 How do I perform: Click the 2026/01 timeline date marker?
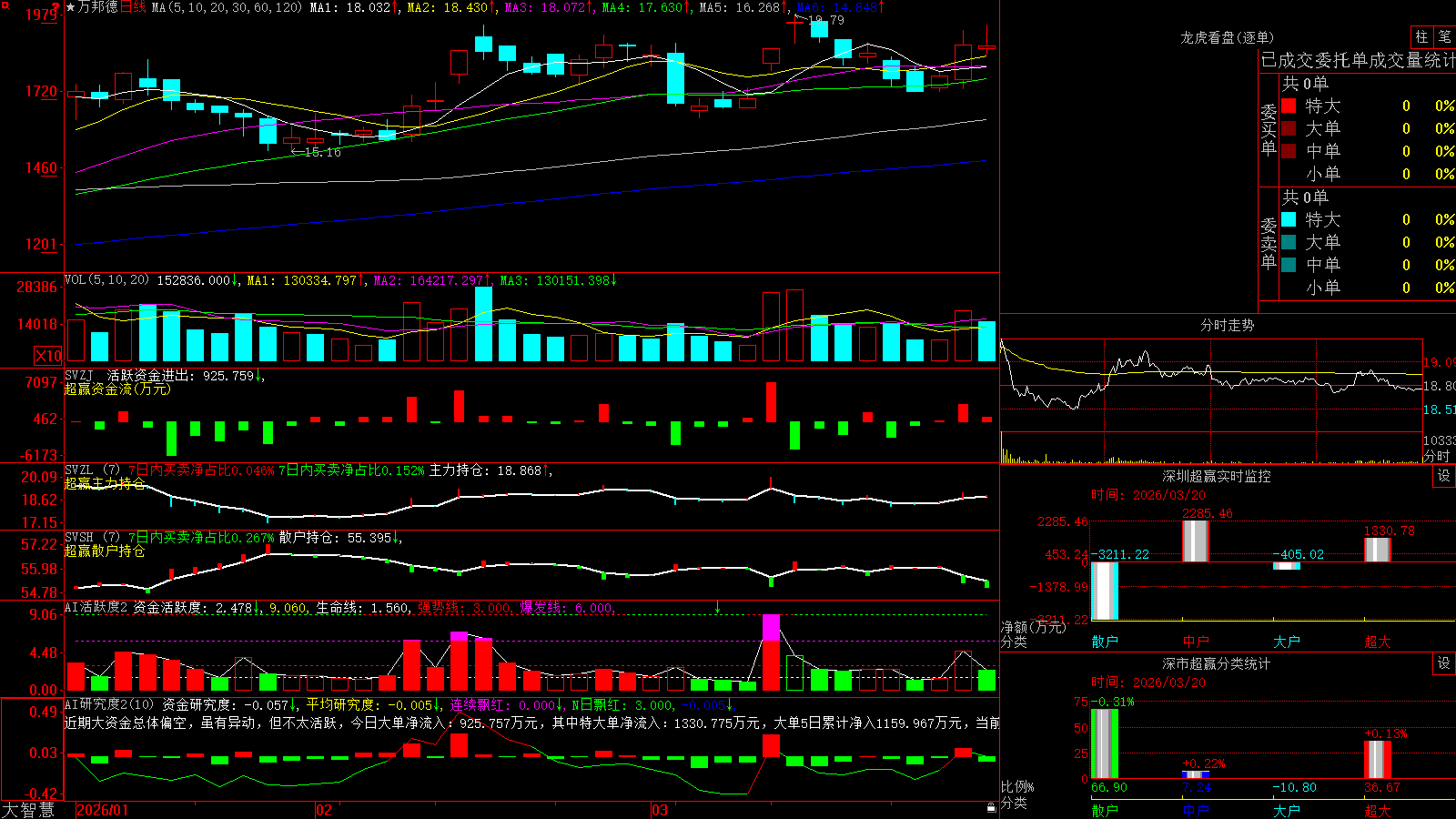coord(103,810)
